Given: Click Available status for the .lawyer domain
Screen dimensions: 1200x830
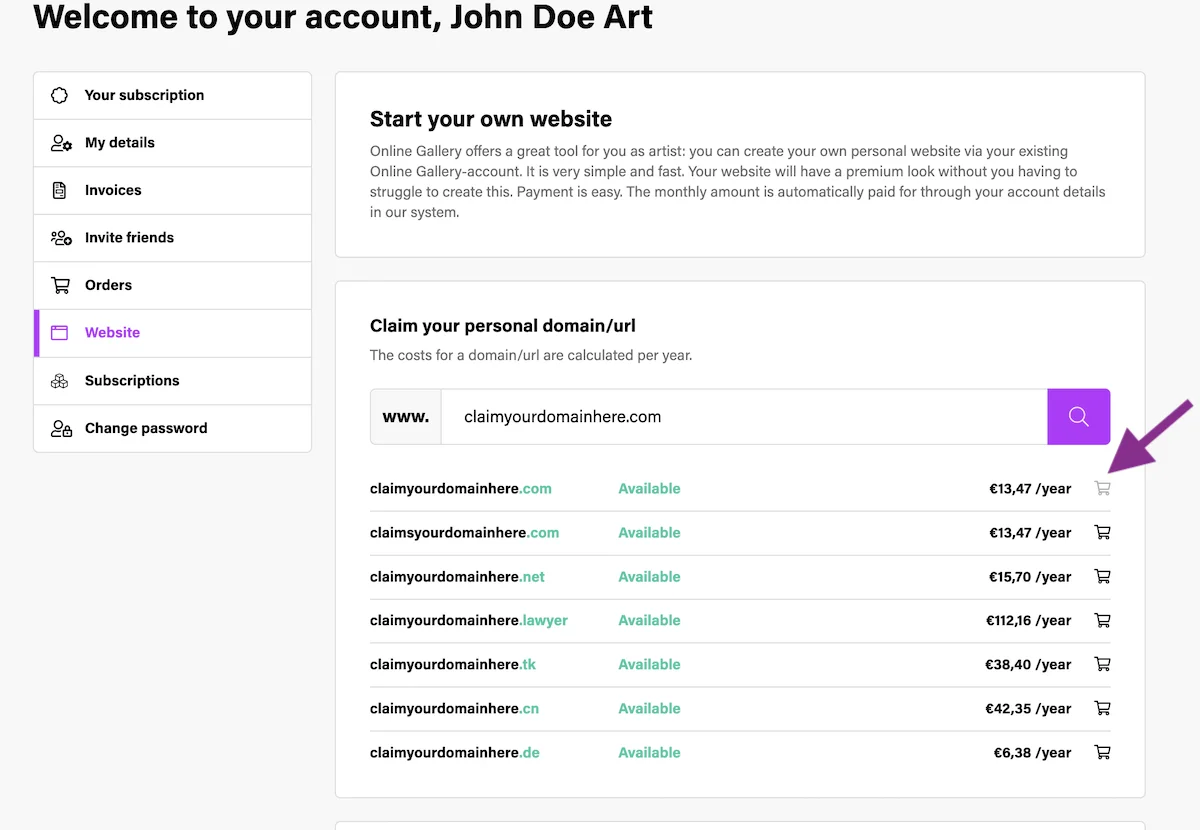Looking at the screenshot, I should tap(649, 621).
